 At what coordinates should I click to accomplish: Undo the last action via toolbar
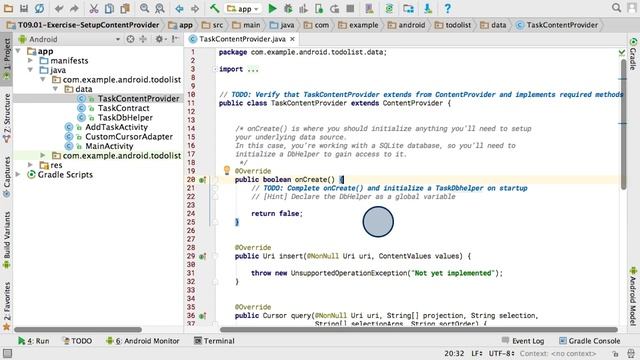pyautogui.click(x=59, y=8)
